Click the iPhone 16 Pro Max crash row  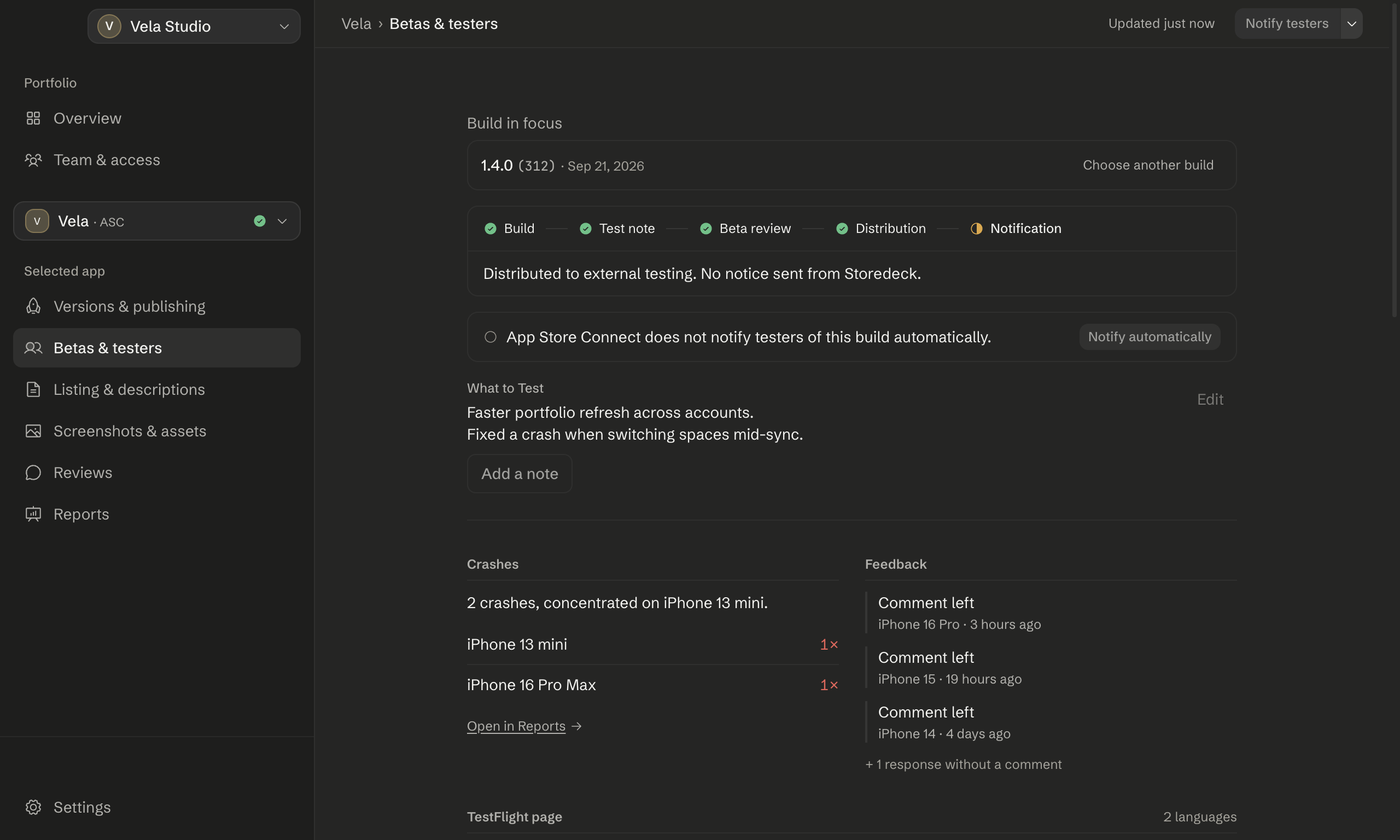pos(652,685)
